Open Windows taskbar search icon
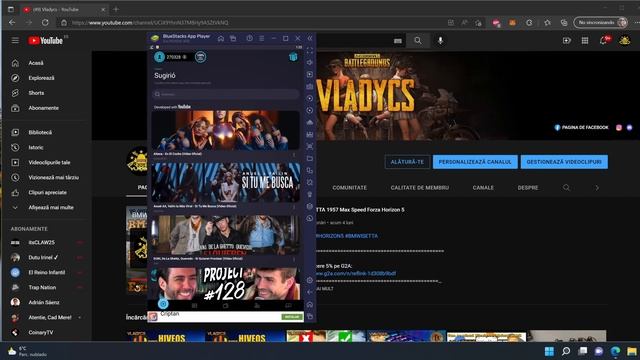This screenshot has height=360, width=640. [x=566, y=351]
